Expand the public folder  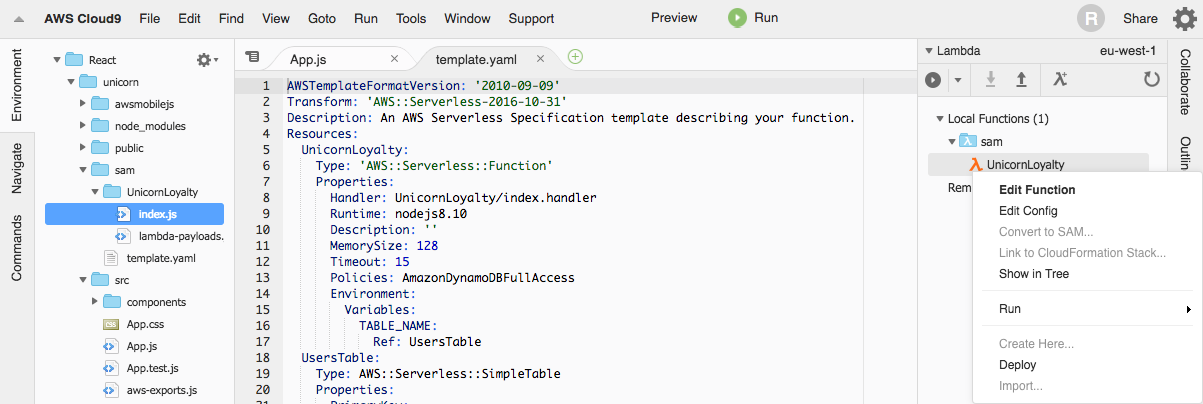point(82,148)
